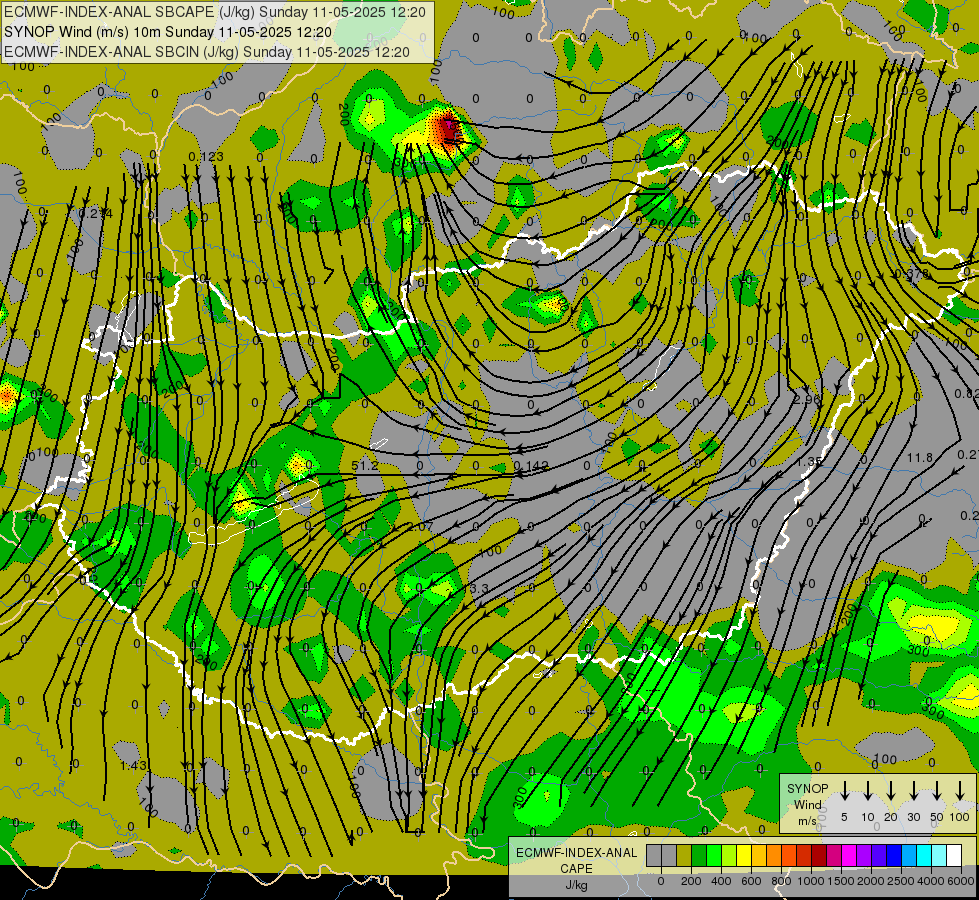Image resolution: width=979 pixels, height=900 pixels.
Task: Pick the light cyan swatch next to white
Action: pyautogui.click(x=939, y=856)
